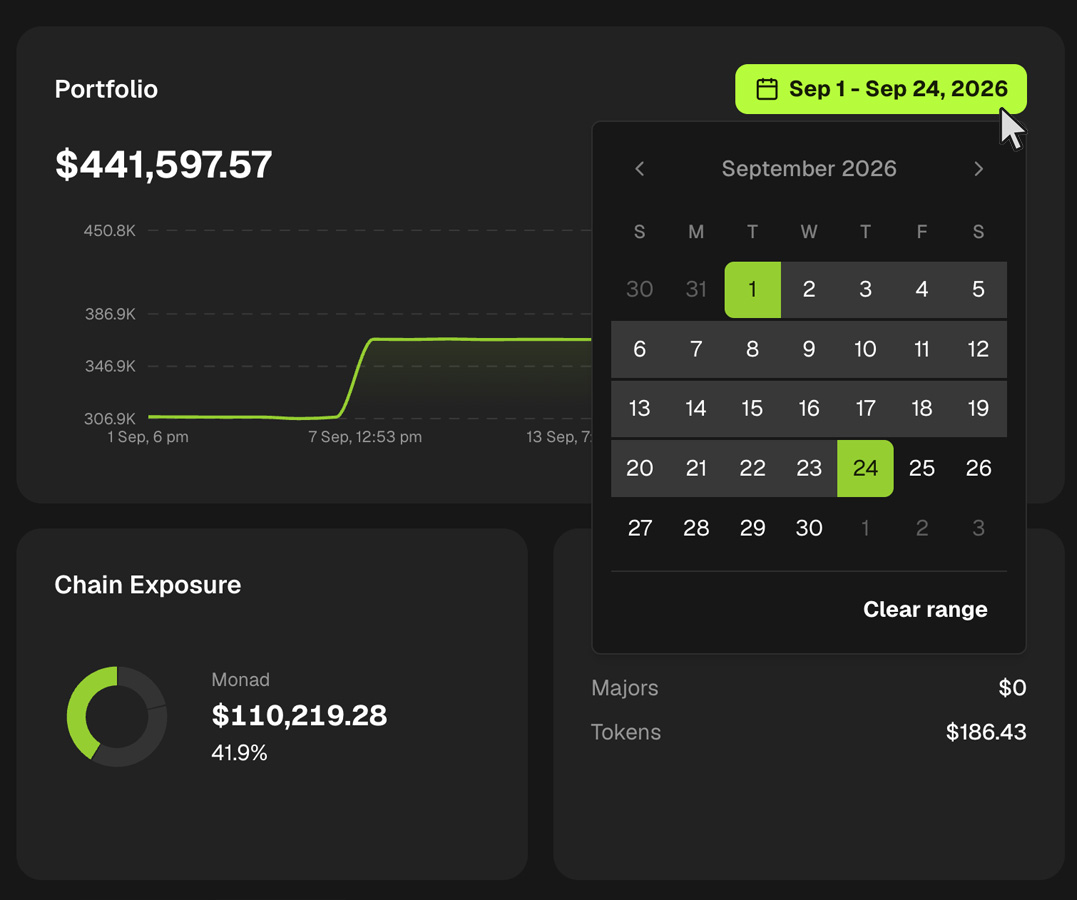
Task: Select September 2 in the calendar
Action: [809, 289]
